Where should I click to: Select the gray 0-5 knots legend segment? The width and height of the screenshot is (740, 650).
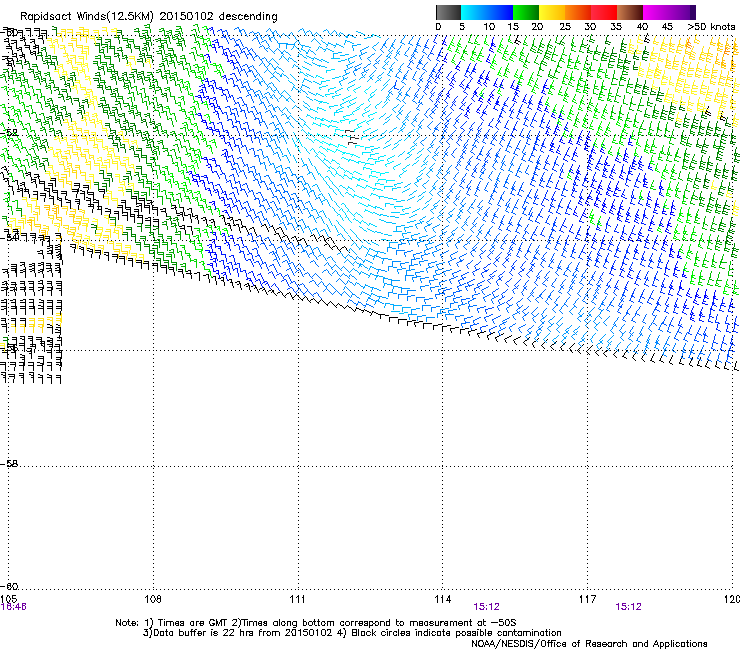[448, 12]
